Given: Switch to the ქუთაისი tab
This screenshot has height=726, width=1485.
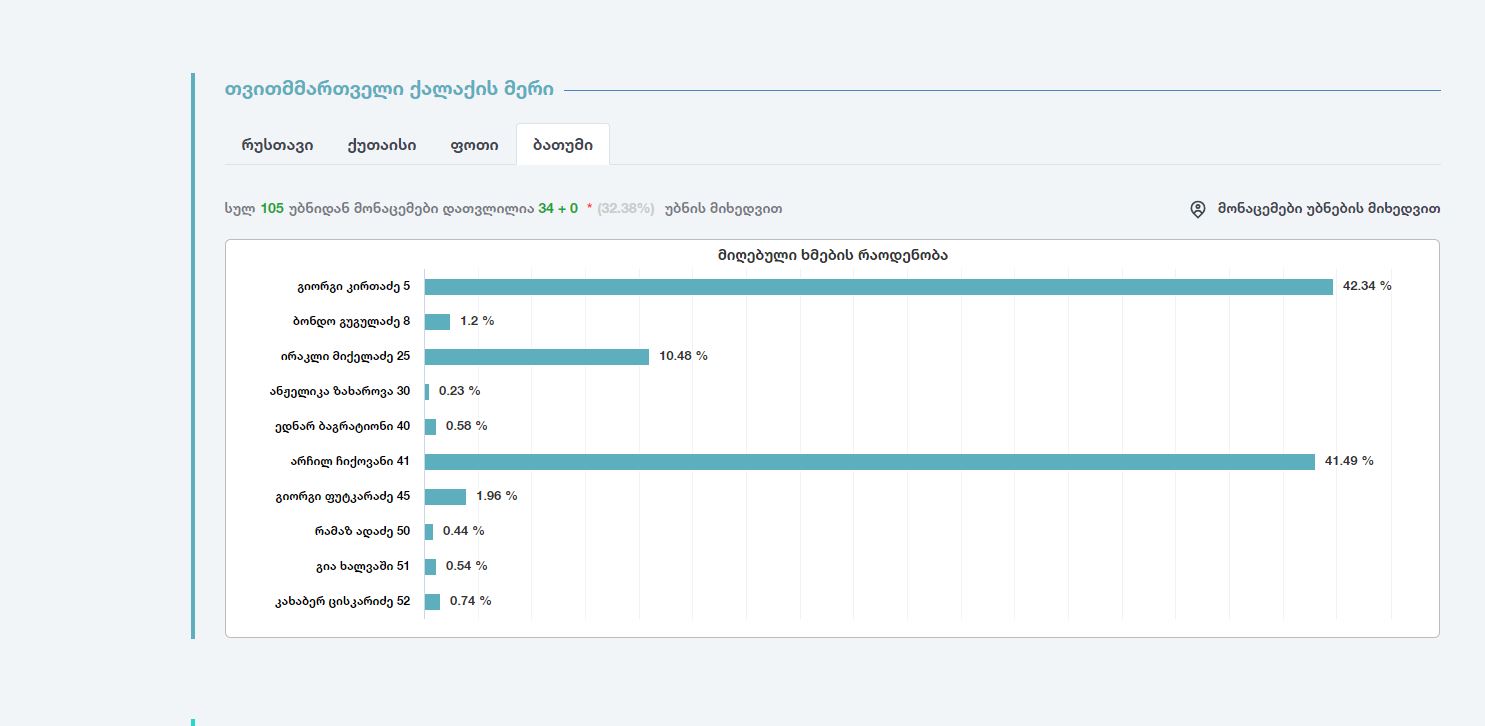Looking at the screenshot, I should point(382,145).
